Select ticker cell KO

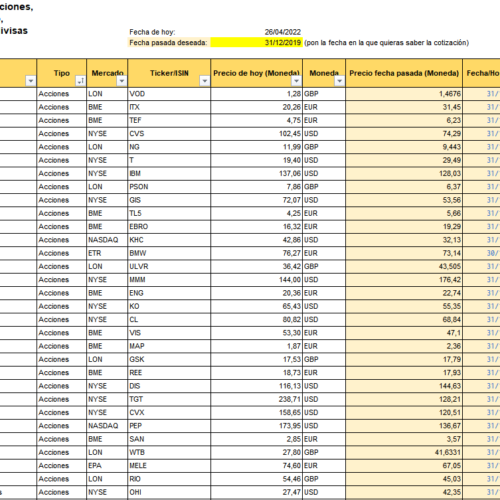pyautogui.click(x=169, y=306)
